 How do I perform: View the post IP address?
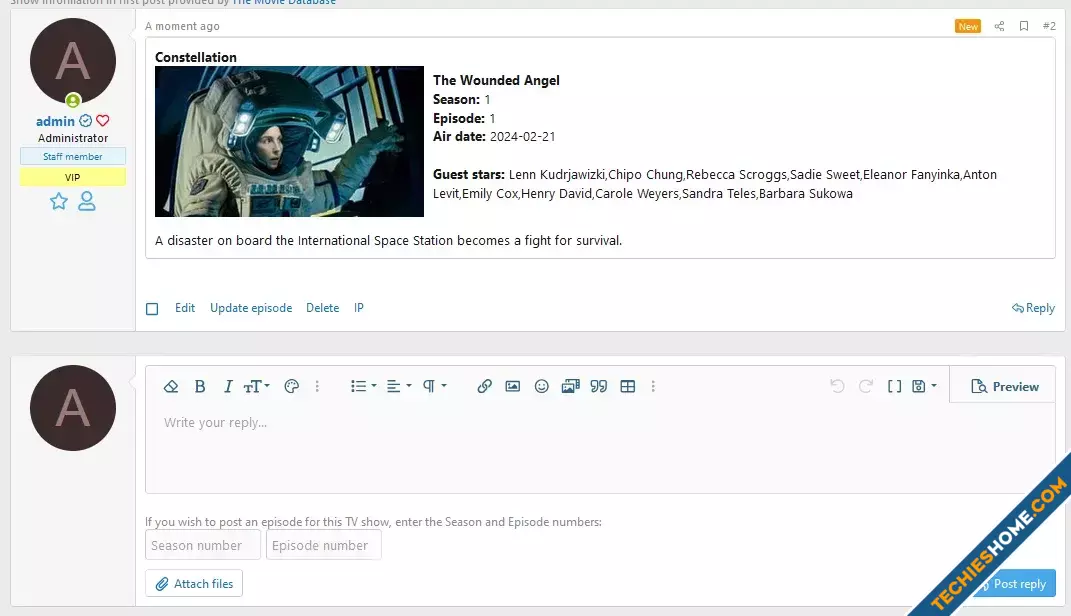(x=359, y=308)
